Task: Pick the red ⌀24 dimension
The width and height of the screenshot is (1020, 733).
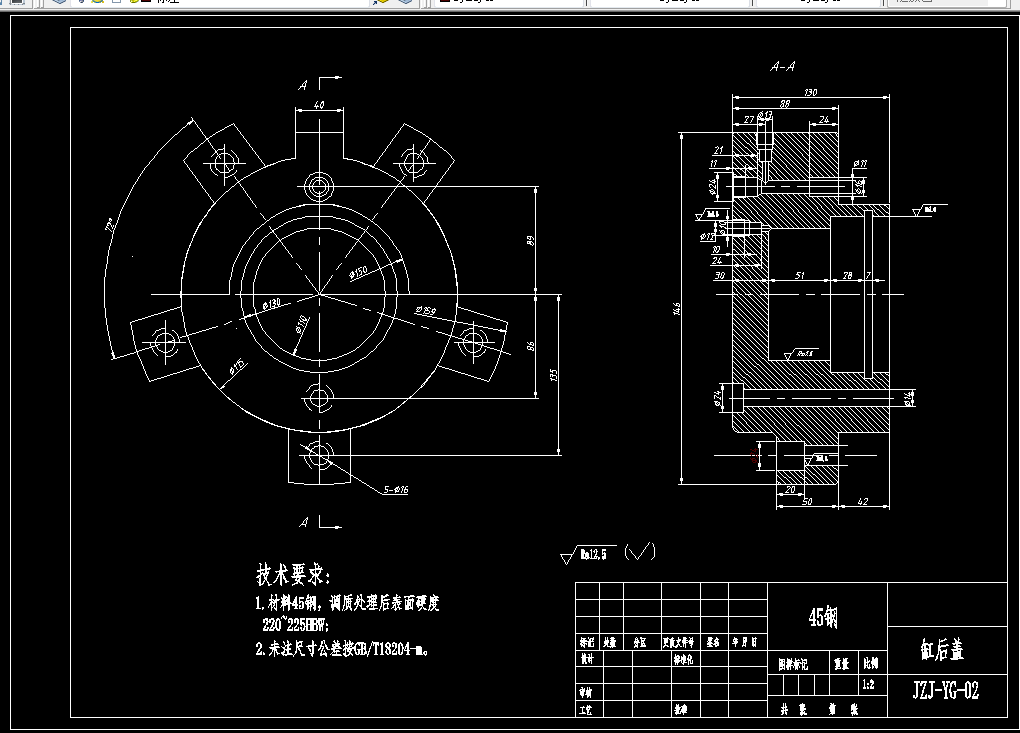Action: [x=754, y=455]
